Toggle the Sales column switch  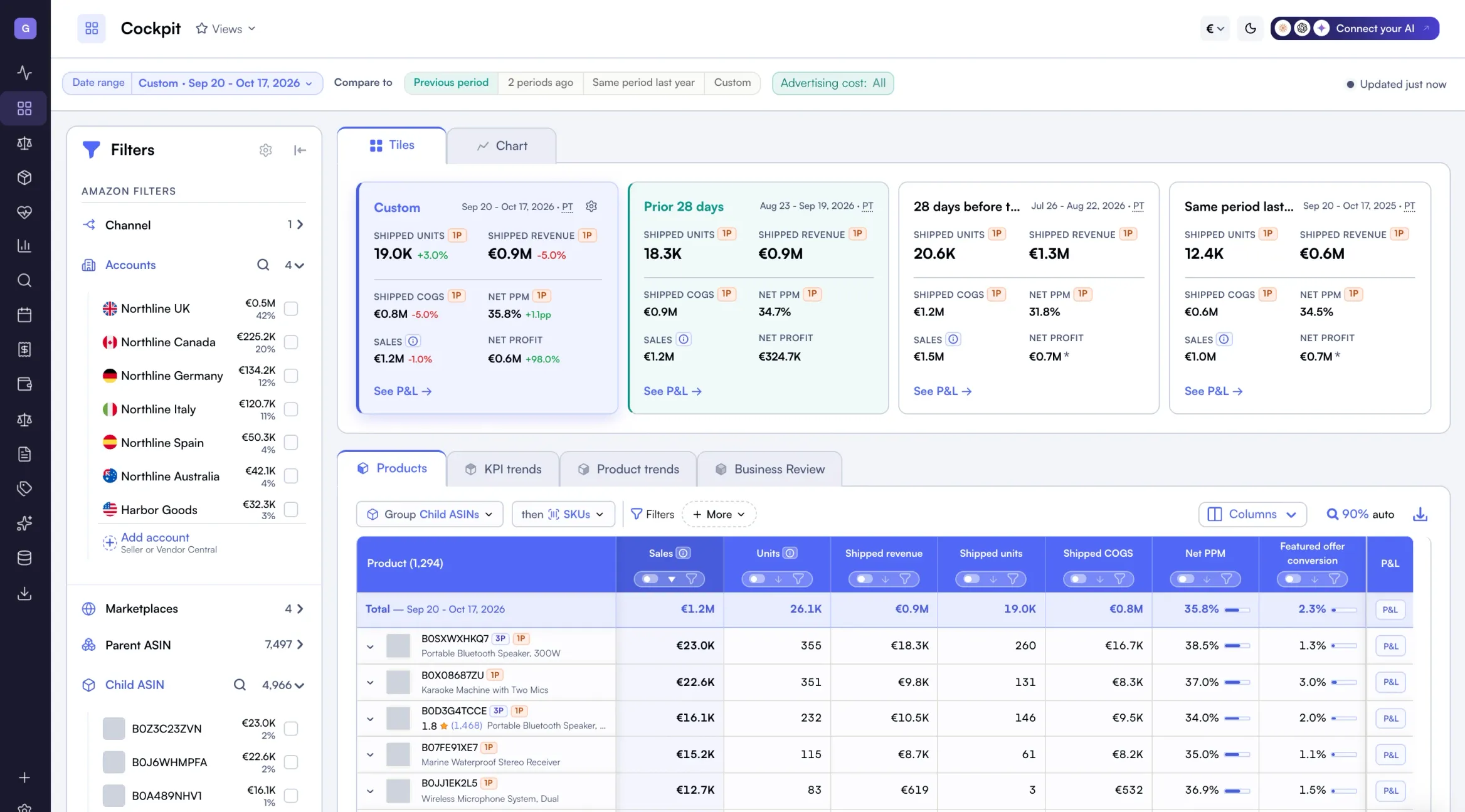[x=650, y=579]
